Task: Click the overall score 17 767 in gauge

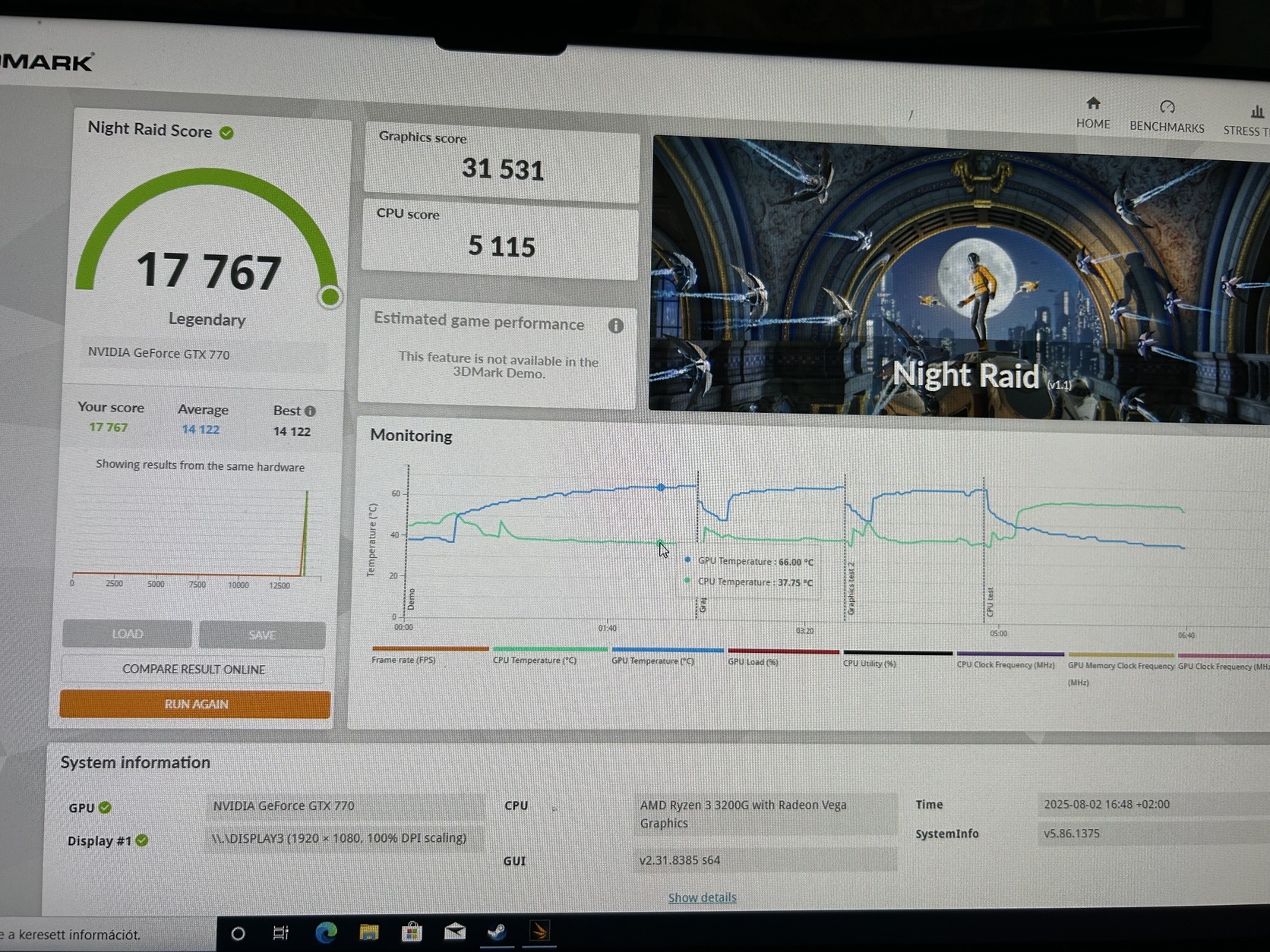Action: click(209, 271)
